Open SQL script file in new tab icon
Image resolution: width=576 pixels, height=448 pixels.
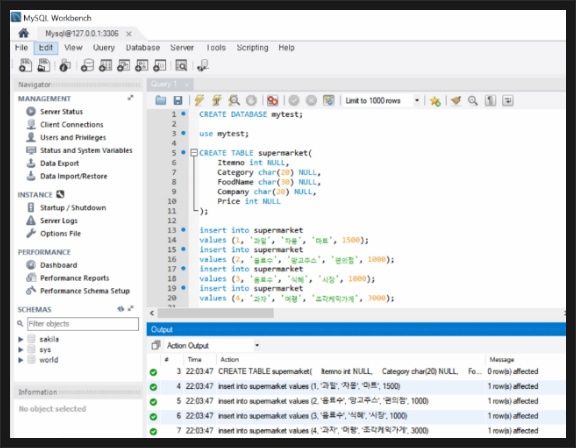coord(44,65)
